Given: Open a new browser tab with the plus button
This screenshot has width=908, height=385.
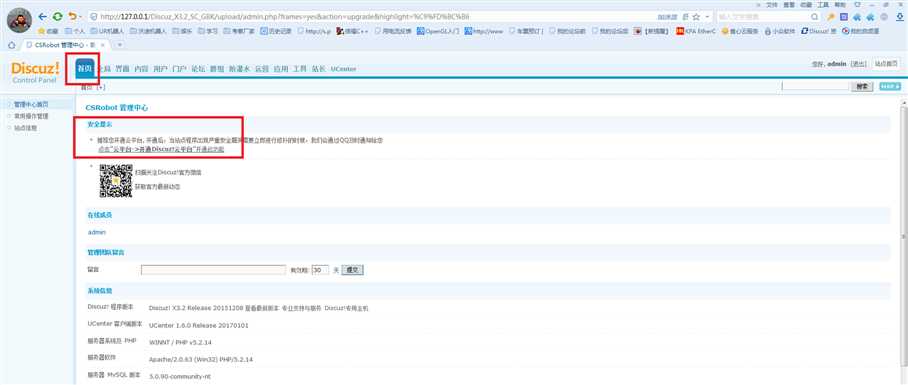Looking at the screenshot, I should click(x=120, y=45).
